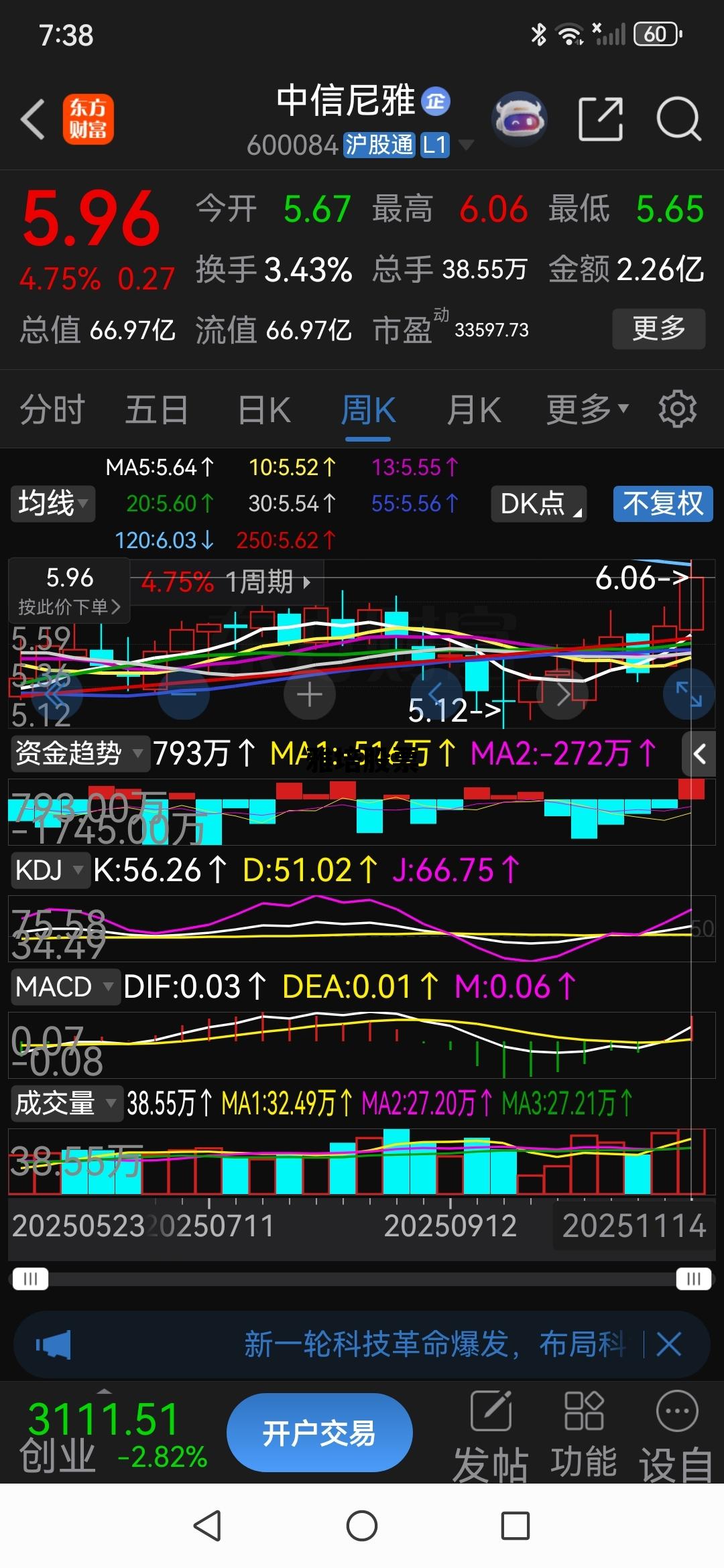Image resolution: width=724 pixels, height=1568 pixels.
Task: Expand the 均线 indicator dropdown
Action: (x=52, y=503)
